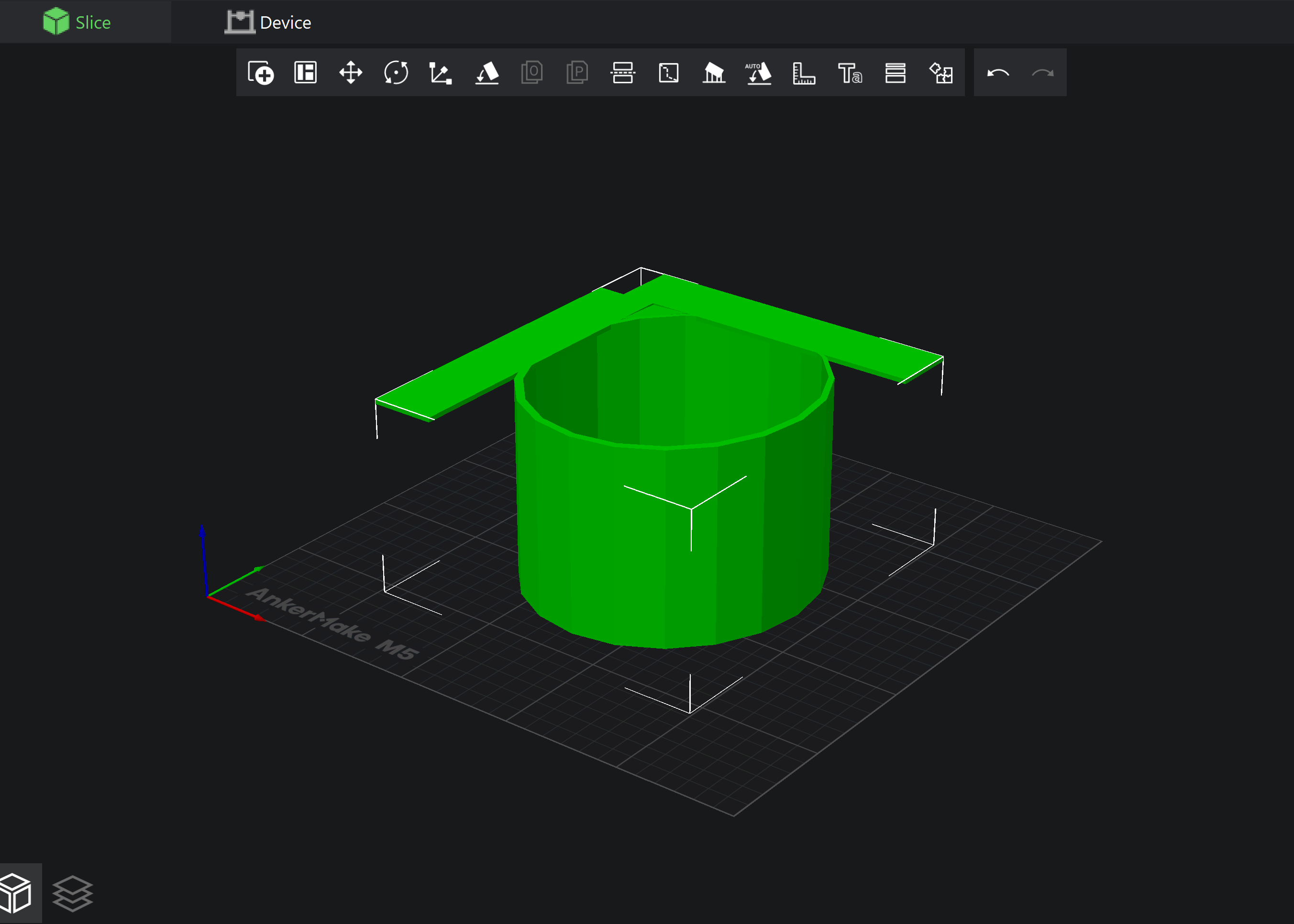The image size is (1294, 924).
Task: Switch to 3D model view
Action: pos(16,893)
